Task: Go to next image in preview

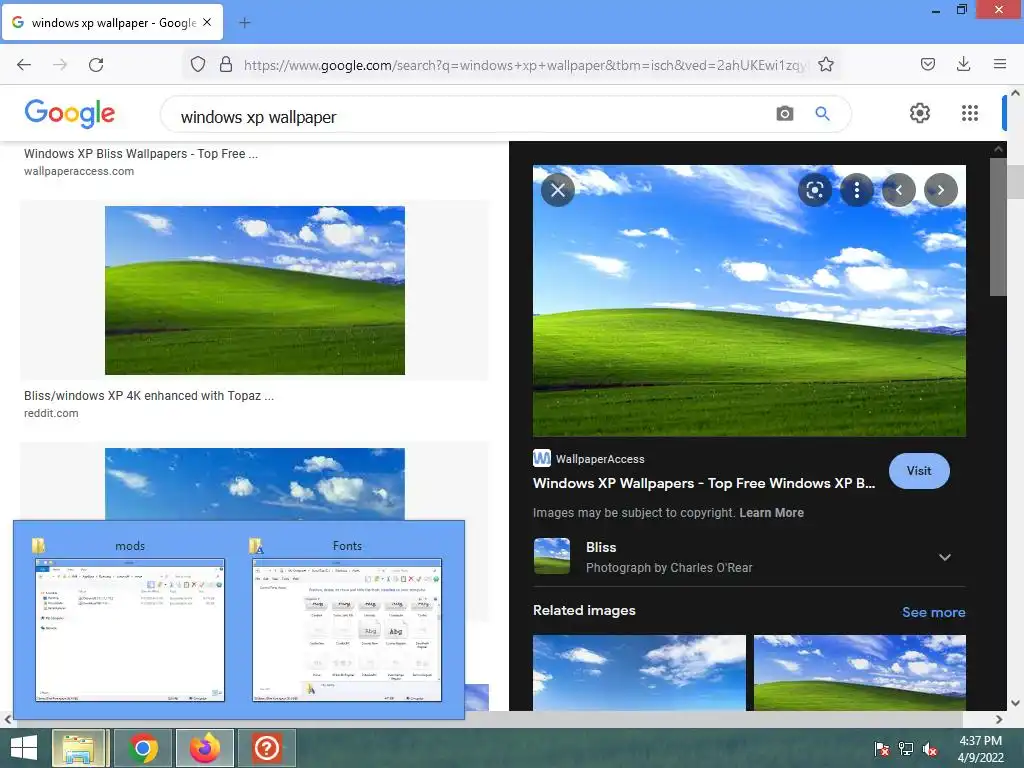Action: [940, 190]
